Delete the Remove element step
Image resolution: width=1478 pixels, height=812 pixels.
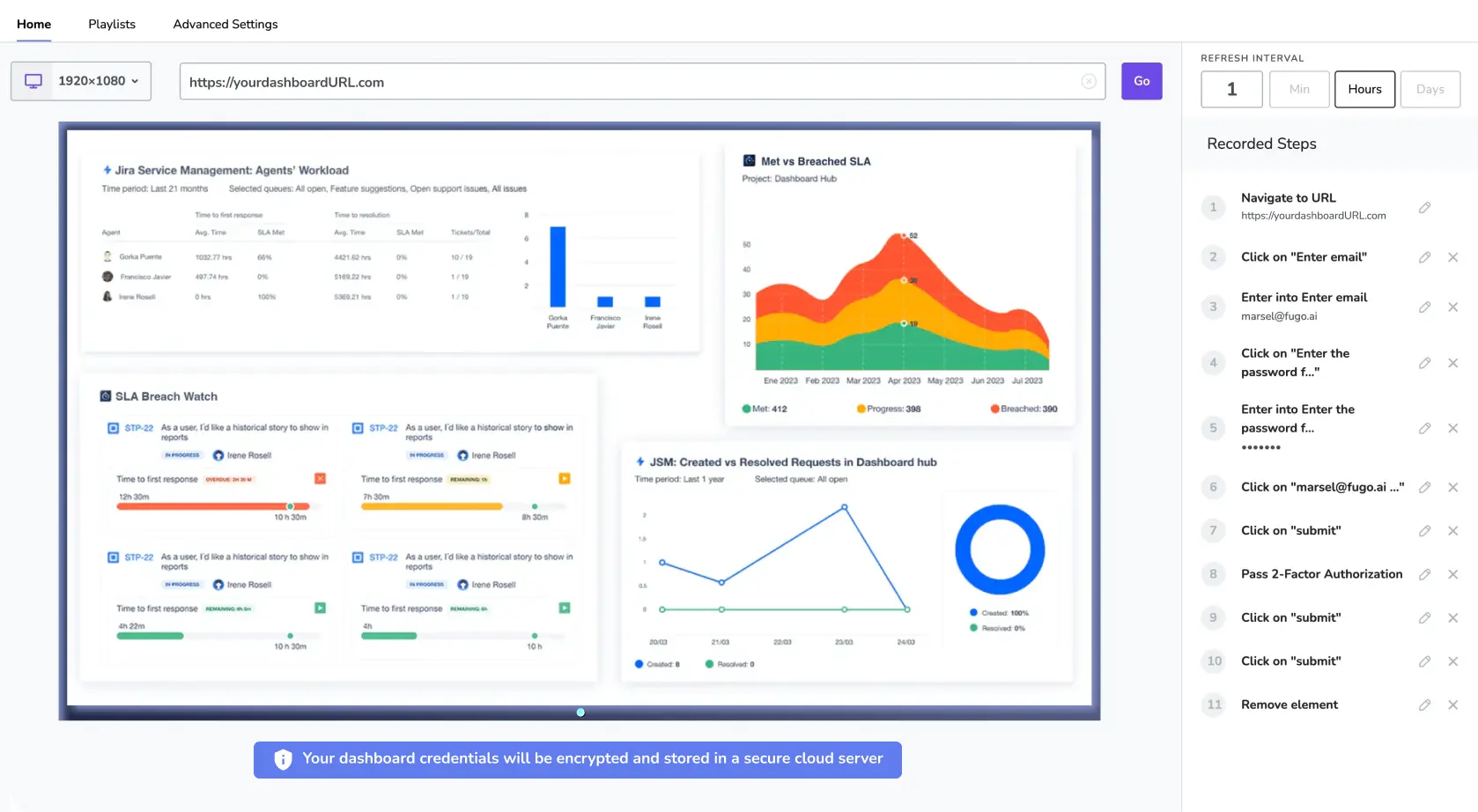pos(1452,705)
